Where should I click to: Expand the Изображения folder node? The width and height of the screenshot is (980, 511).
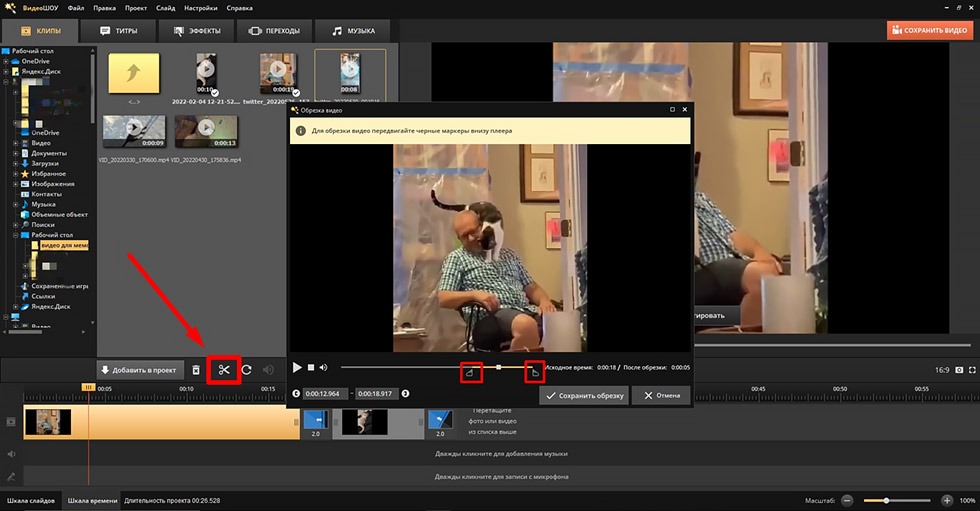point(16,184)
